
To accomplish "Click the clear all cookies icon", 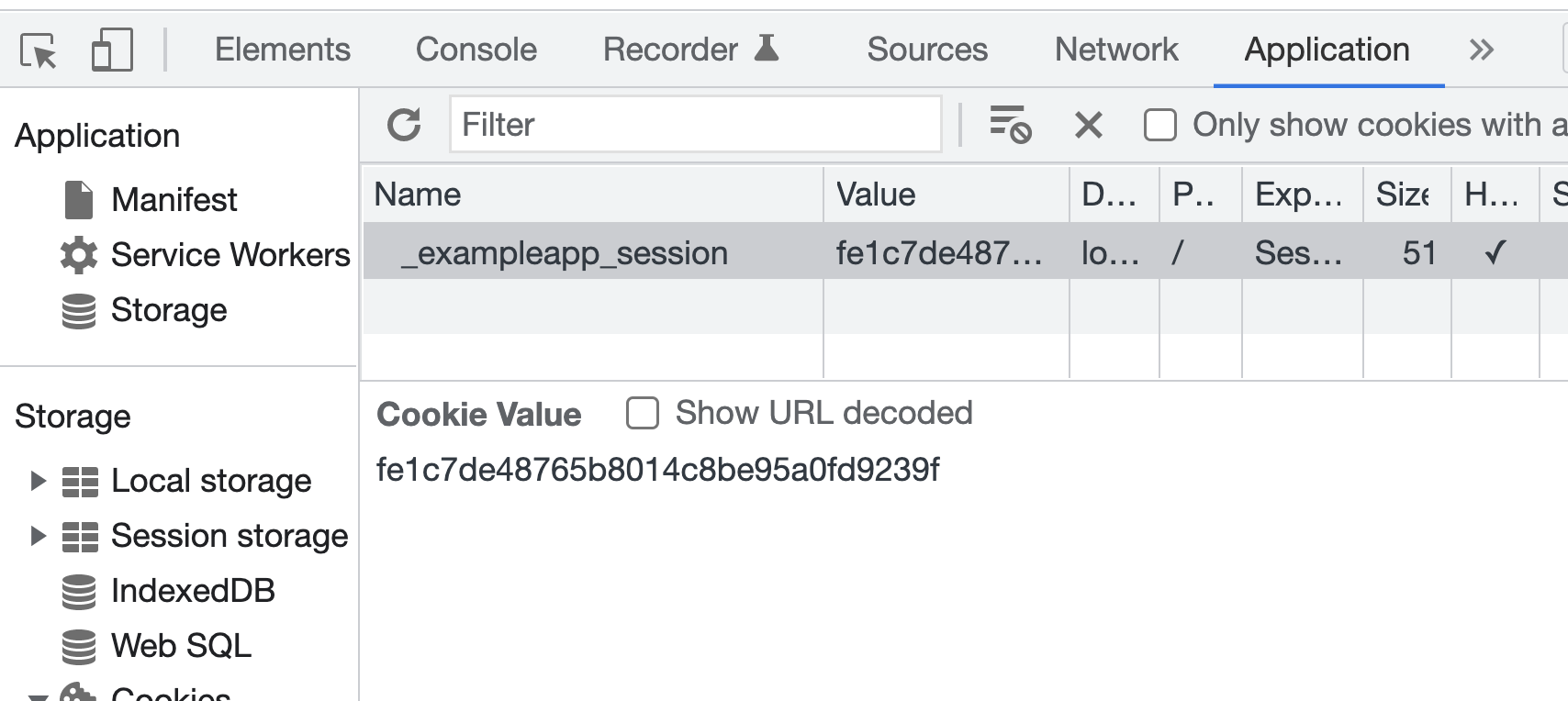I will coord(1010,125).
